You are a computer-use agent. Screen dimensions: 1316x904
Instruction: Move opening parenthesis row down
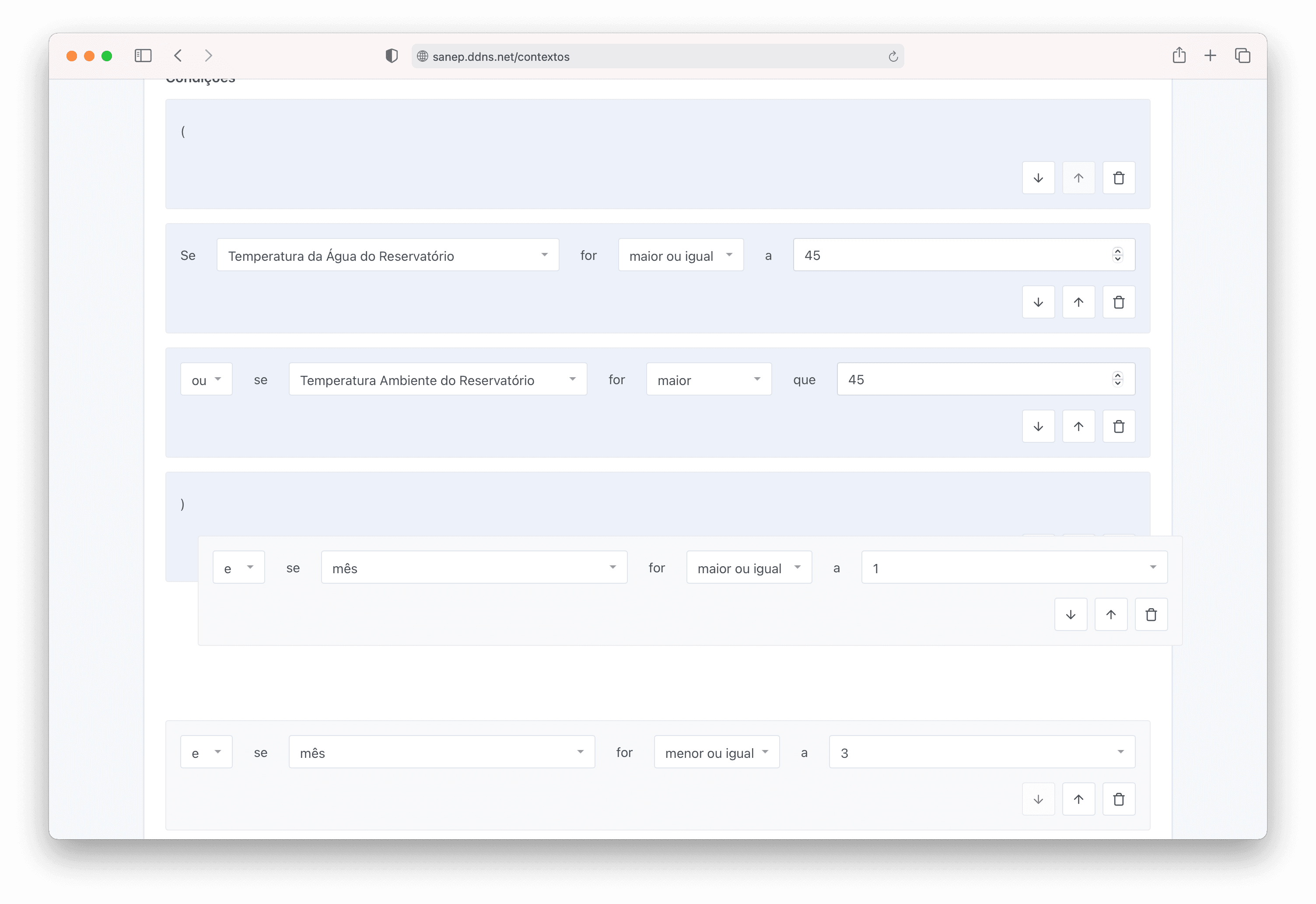[x=1038, y=178]
